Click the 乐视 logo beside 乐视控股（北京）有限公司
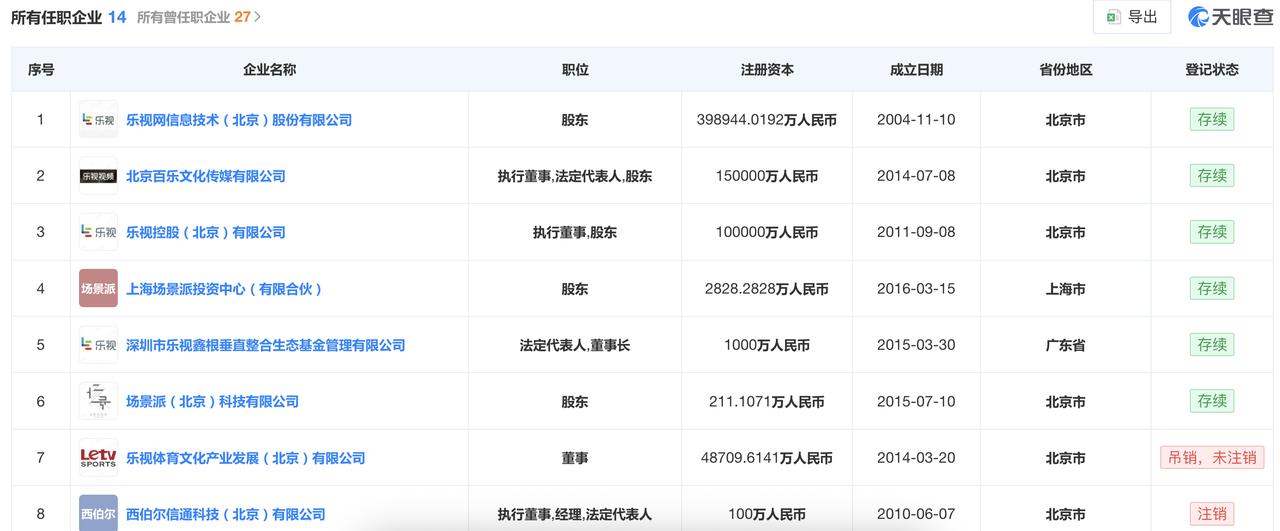This screenshot has width=1280, height=531. tap(98, 232)
